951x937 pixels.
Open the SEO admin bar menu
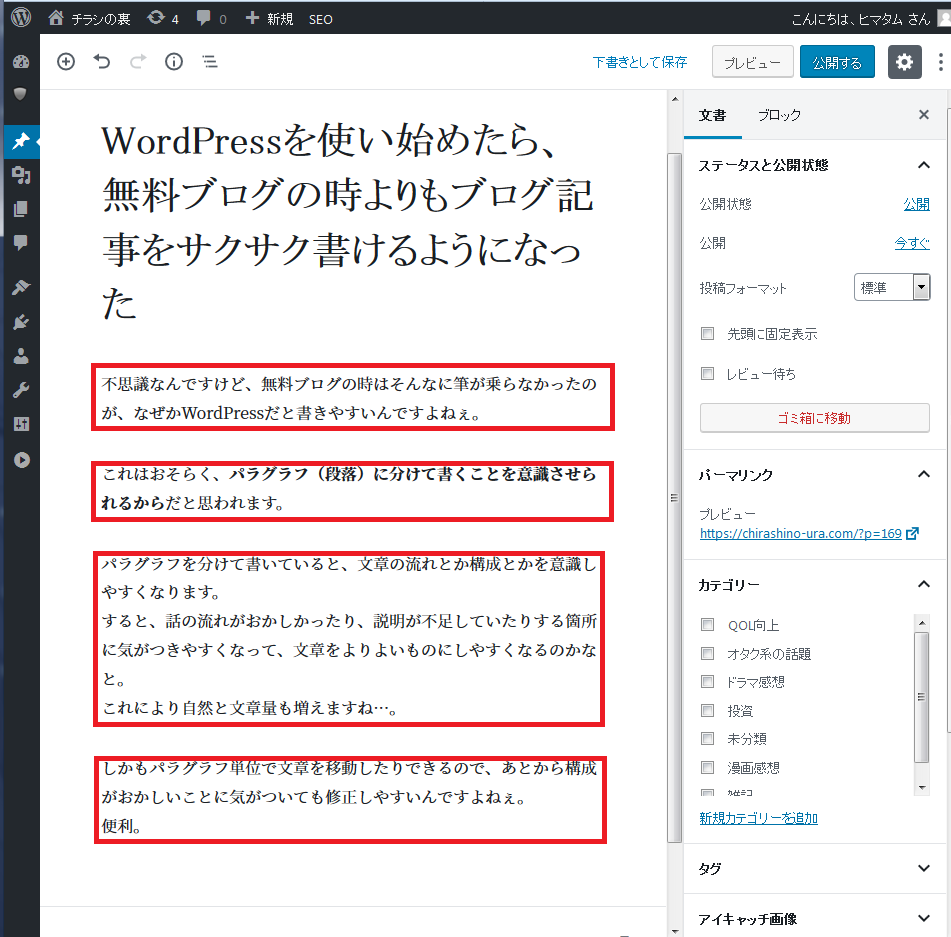point(320,19)
